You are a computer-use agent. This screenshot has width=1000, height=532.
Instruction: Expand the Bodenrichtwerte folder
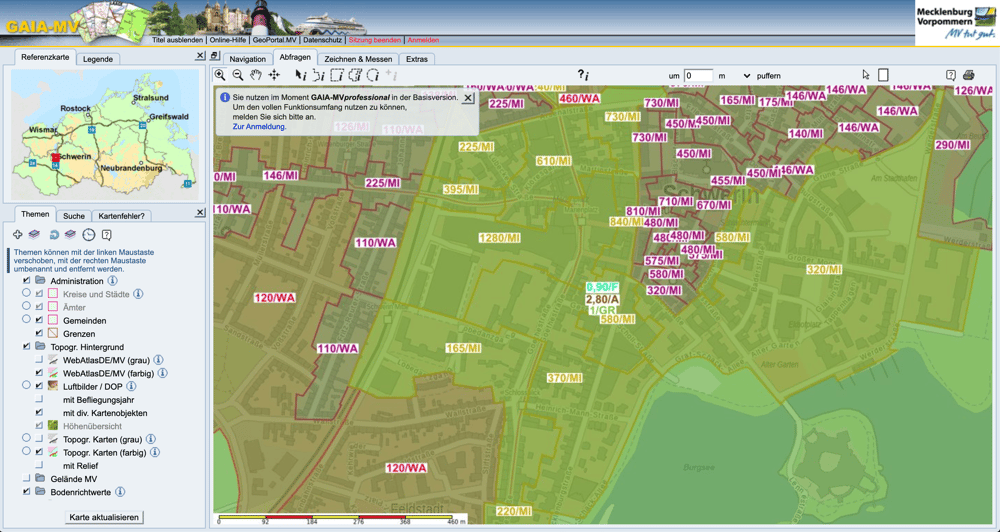(x=40, y=492)
